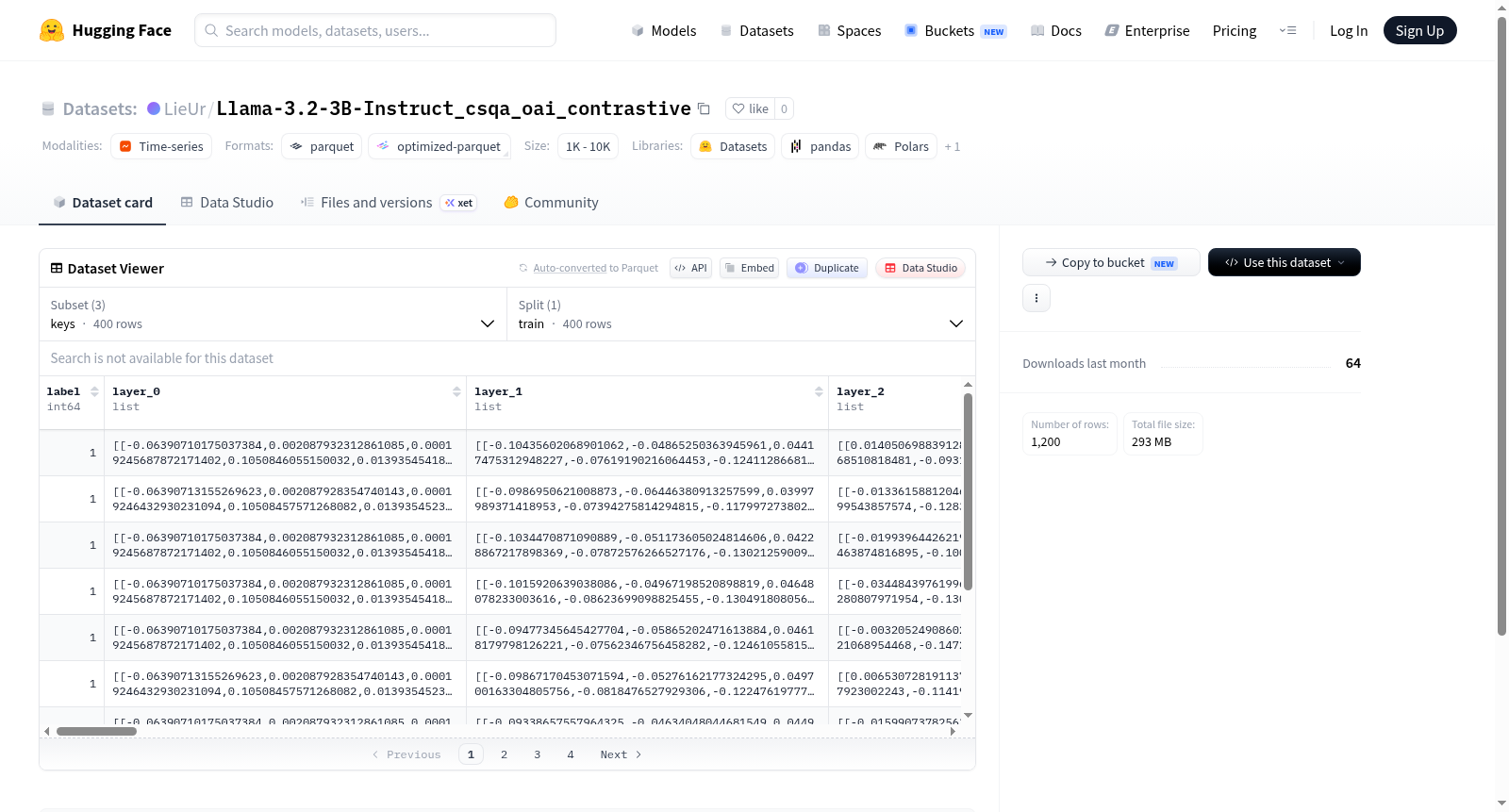This screenshot has height=812, width=1509.
Task: Click the Dataset Viewer table icon
Action: click(57, 269)
